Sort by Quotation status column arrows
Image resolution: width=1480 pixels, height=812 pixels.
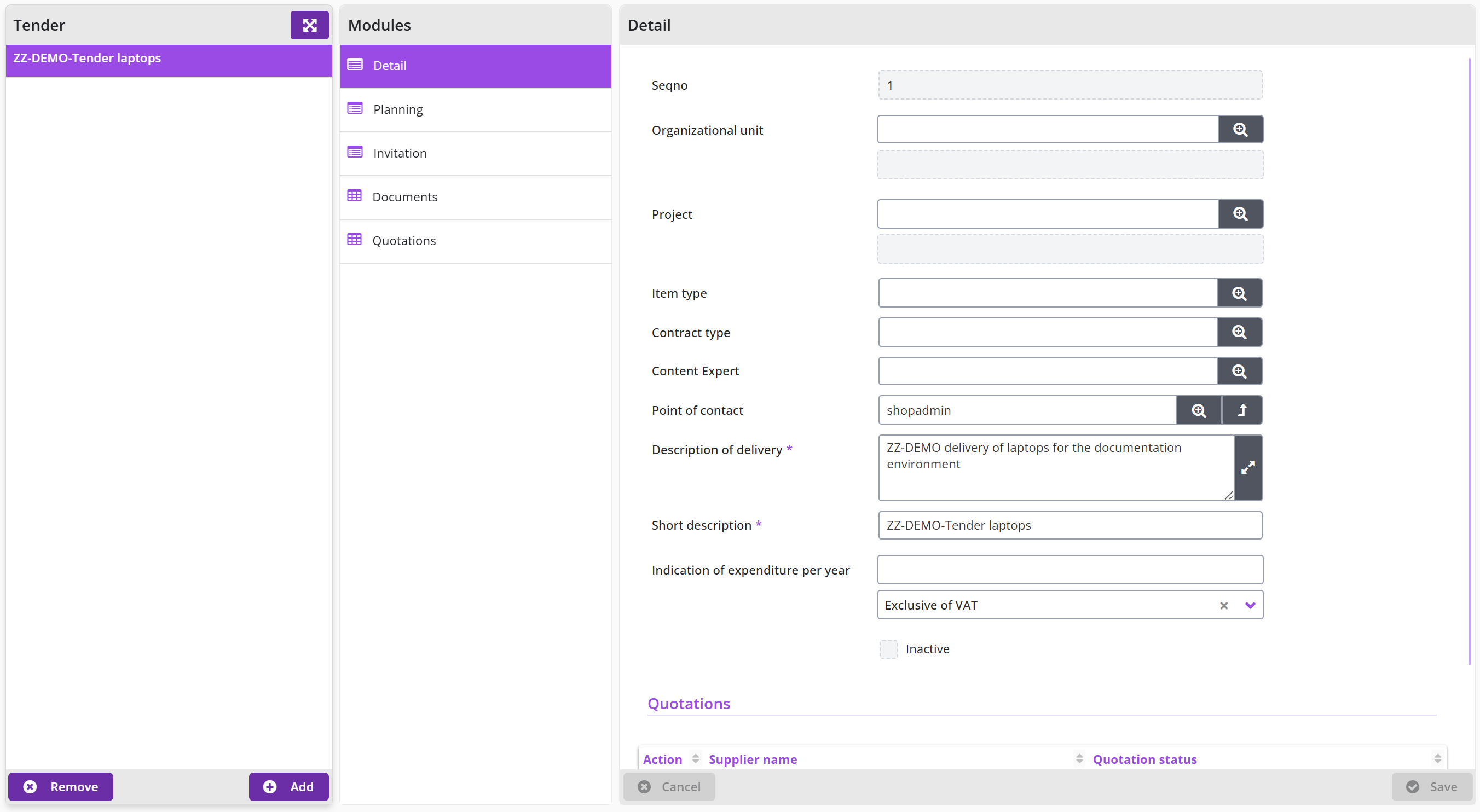(1437, 758)
